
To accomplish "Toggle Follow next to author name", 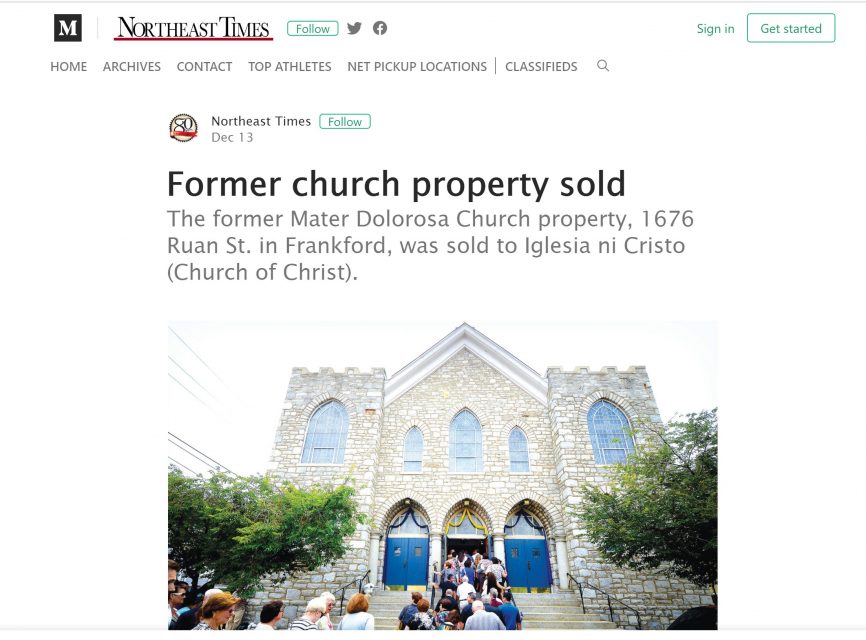I will click(x=345, y=121).
